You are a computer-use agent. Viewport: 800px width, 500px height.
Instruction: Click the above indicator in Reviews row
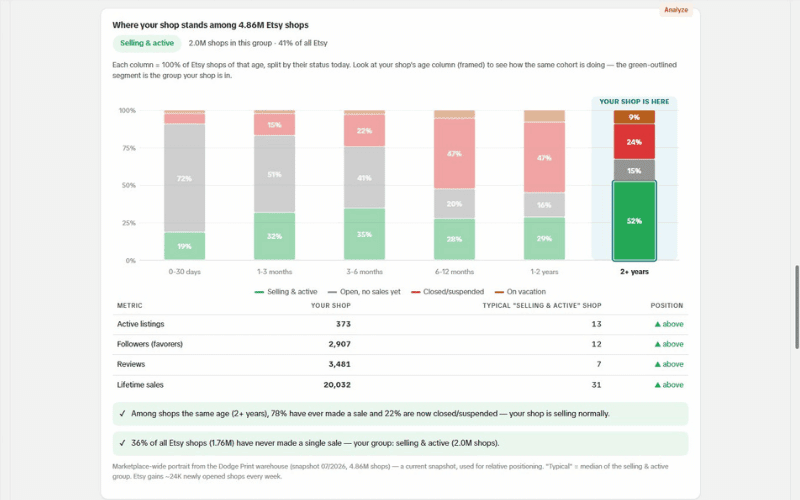point(669,364)
